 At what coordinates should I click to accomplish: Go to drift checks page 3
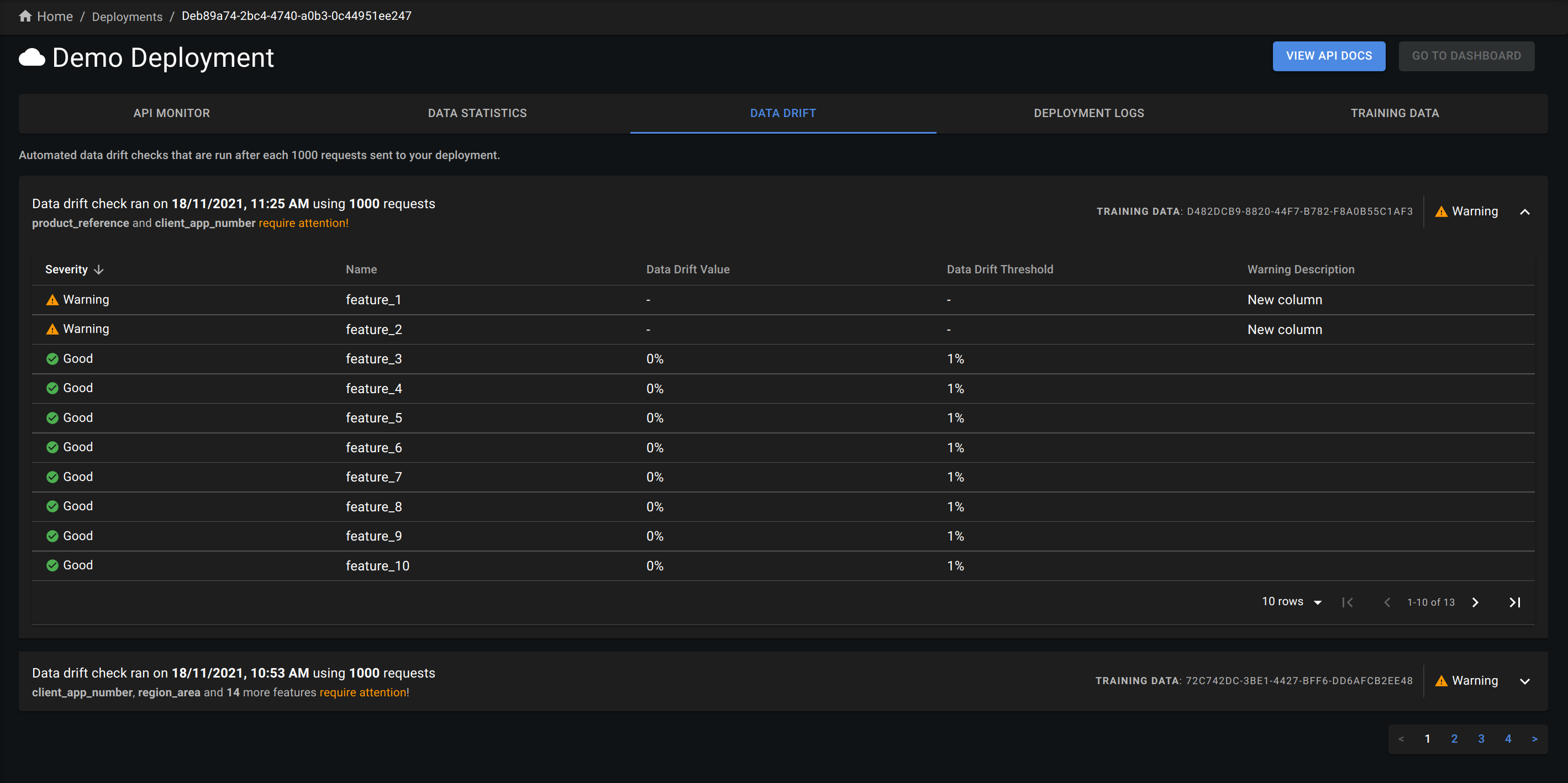click(x=1481, y=739)
